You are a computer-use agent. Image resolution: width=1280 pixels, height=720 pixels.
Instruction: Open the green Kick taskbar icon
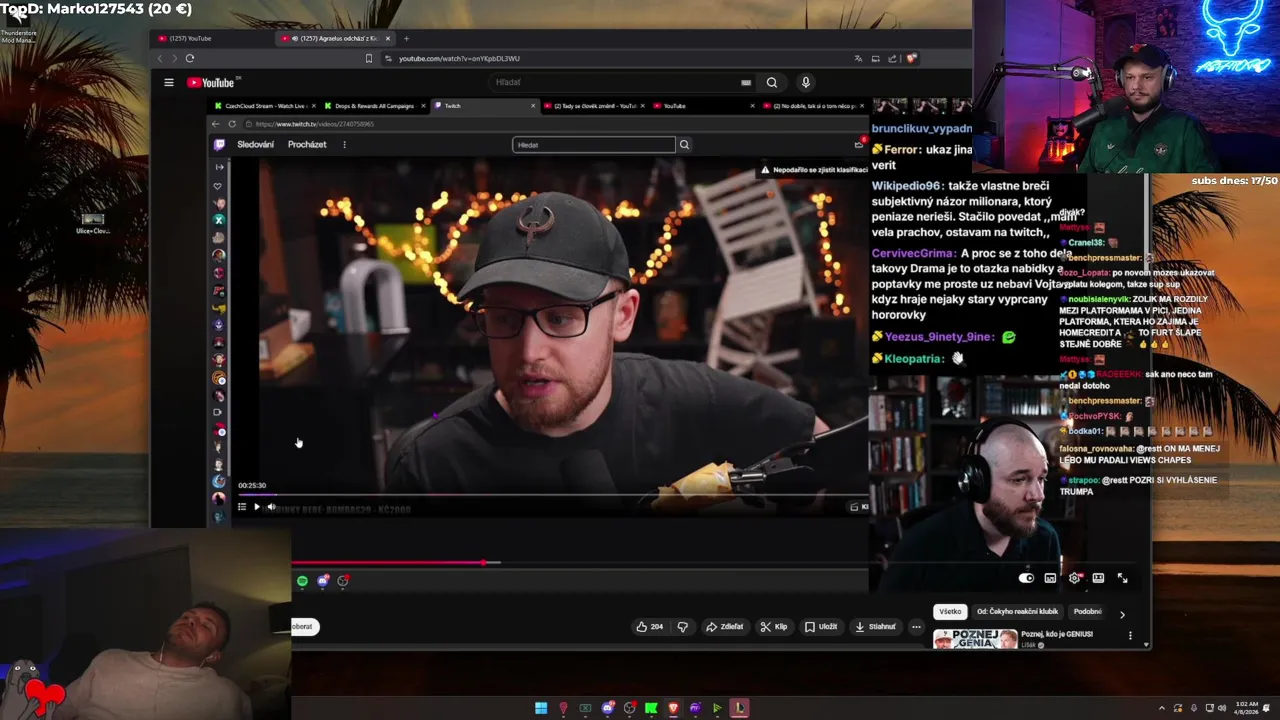pyautogui.click(x=651, y=708)
